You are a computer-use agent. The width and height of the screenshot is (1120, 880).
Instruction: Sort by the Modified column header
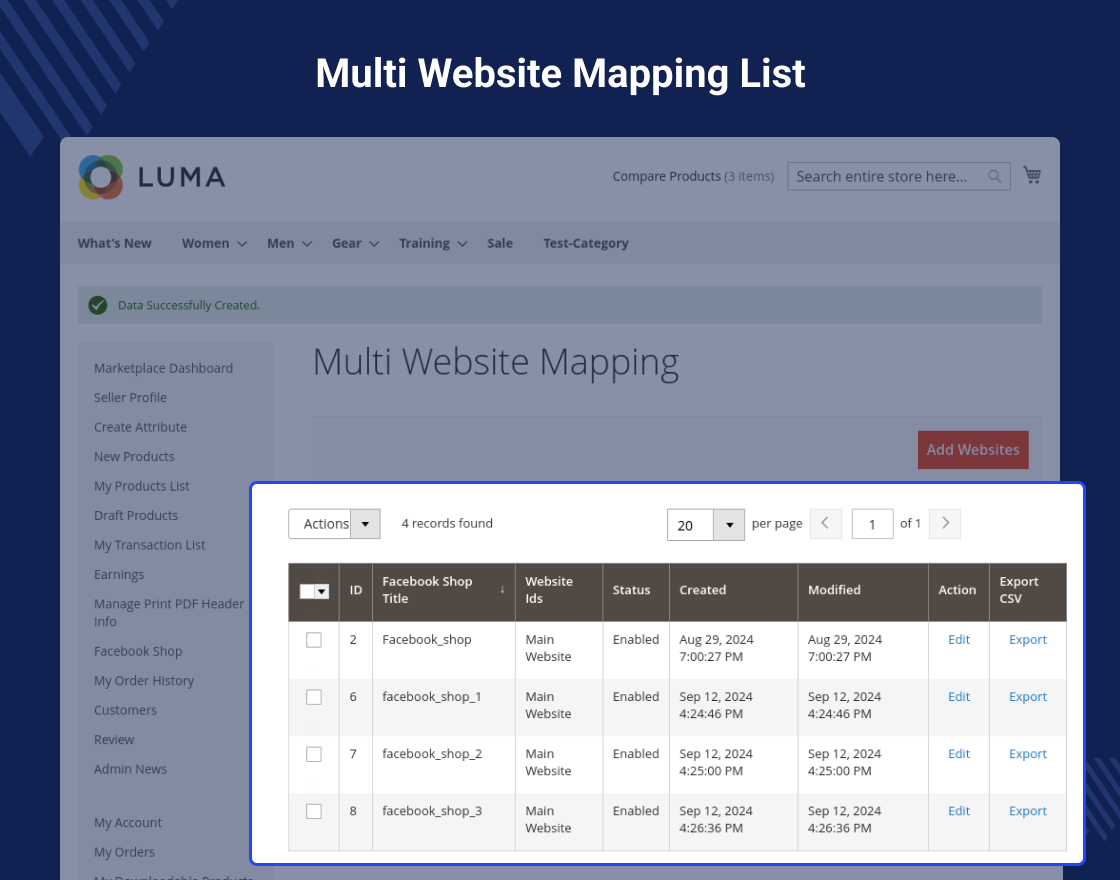click(x=863, y=591)
